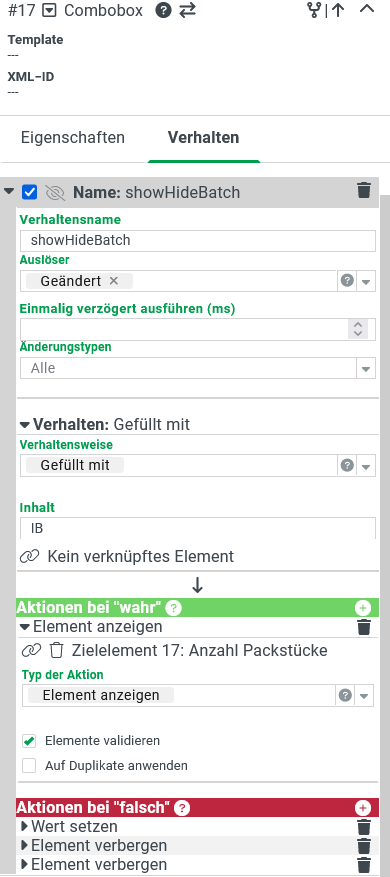The height and width of the screenshot is (877, 390).
Task: Open the branch hierarchy icon in header
Action: [314, 10]
